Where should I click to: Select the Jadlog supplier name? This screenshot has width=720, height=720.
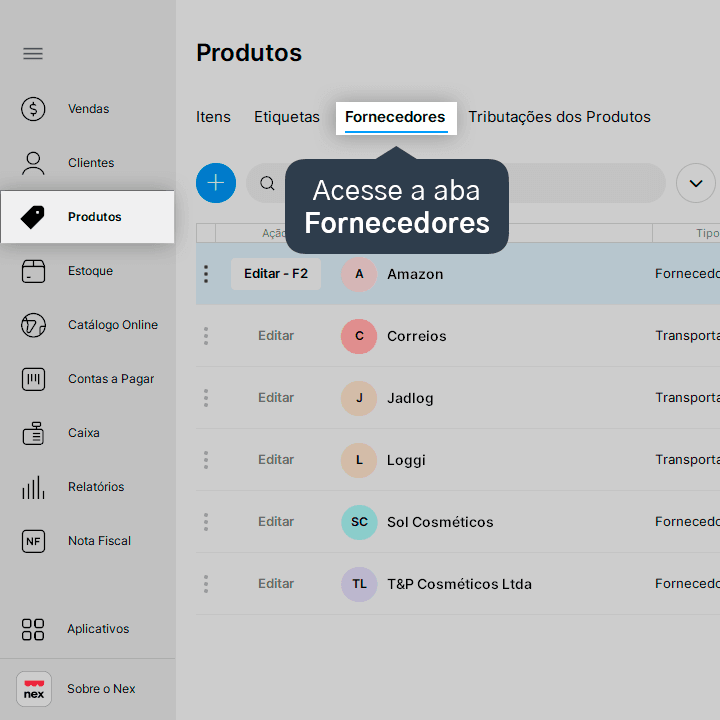point(410,399)
